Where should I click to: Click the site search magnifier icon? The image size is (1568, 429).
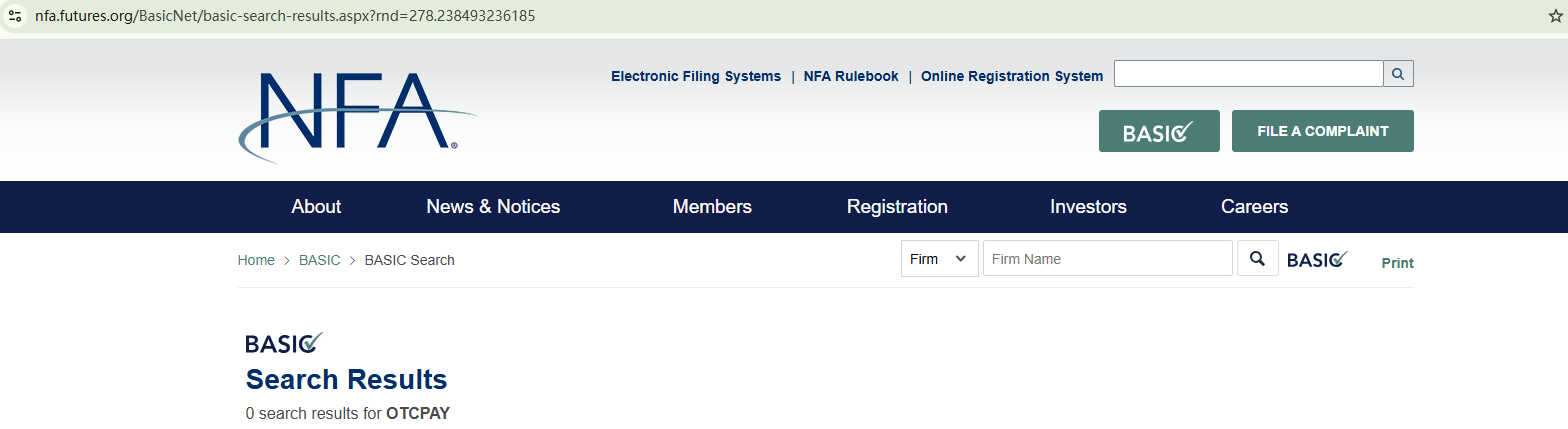tap(1398, 74)
